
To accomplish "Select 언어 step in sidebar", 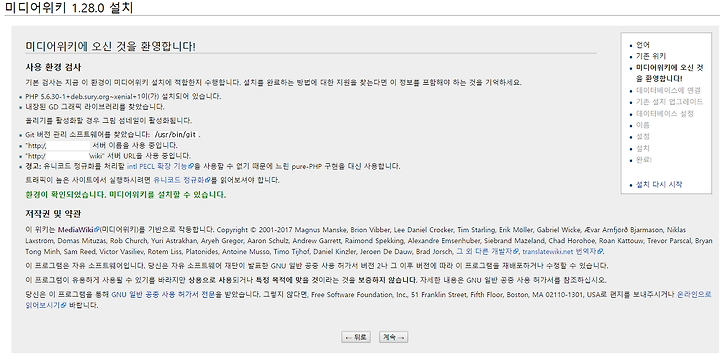I will [x=642, y=45].
